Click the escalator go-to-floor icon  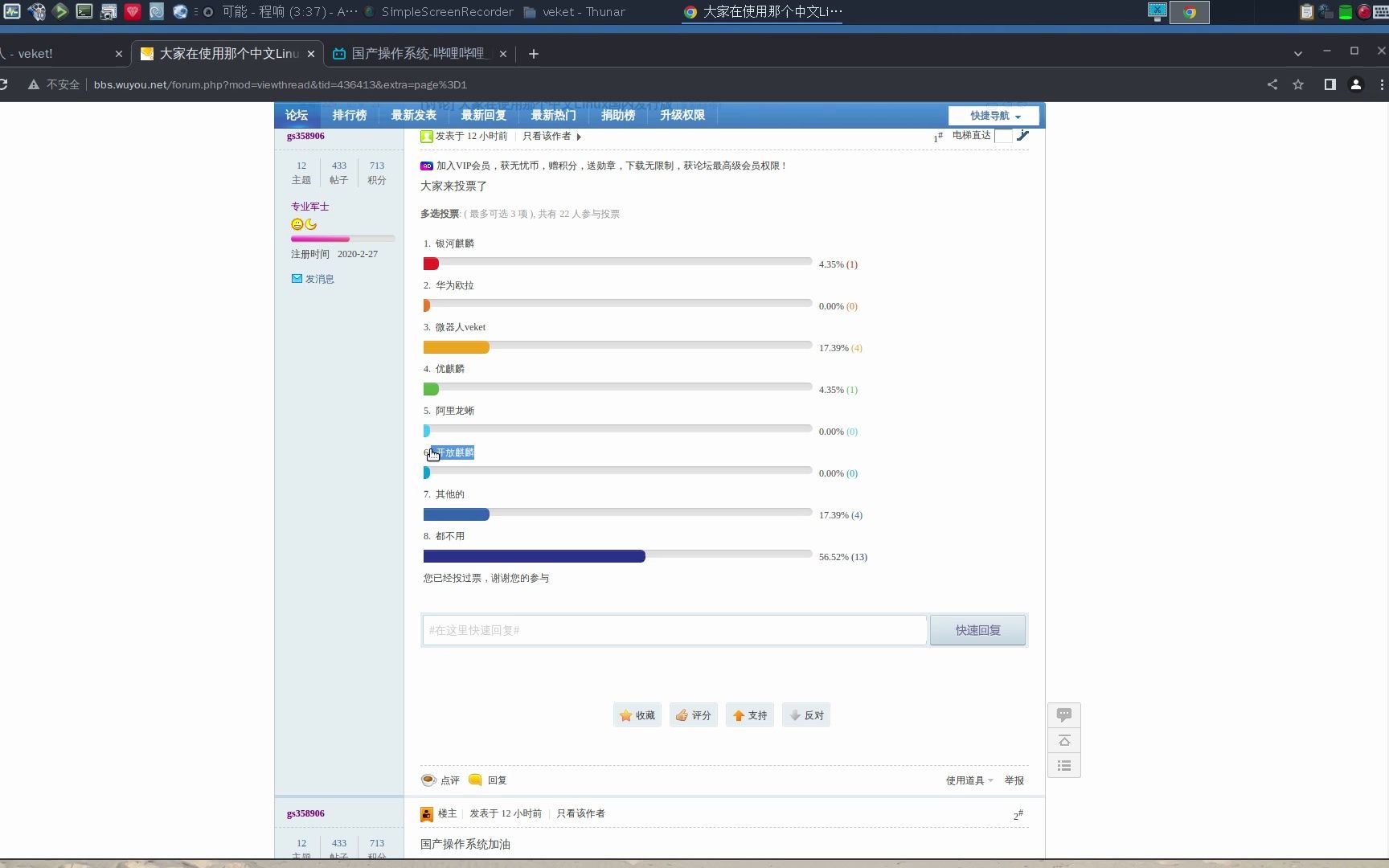pyautogui.click(x=1022, y=135)
